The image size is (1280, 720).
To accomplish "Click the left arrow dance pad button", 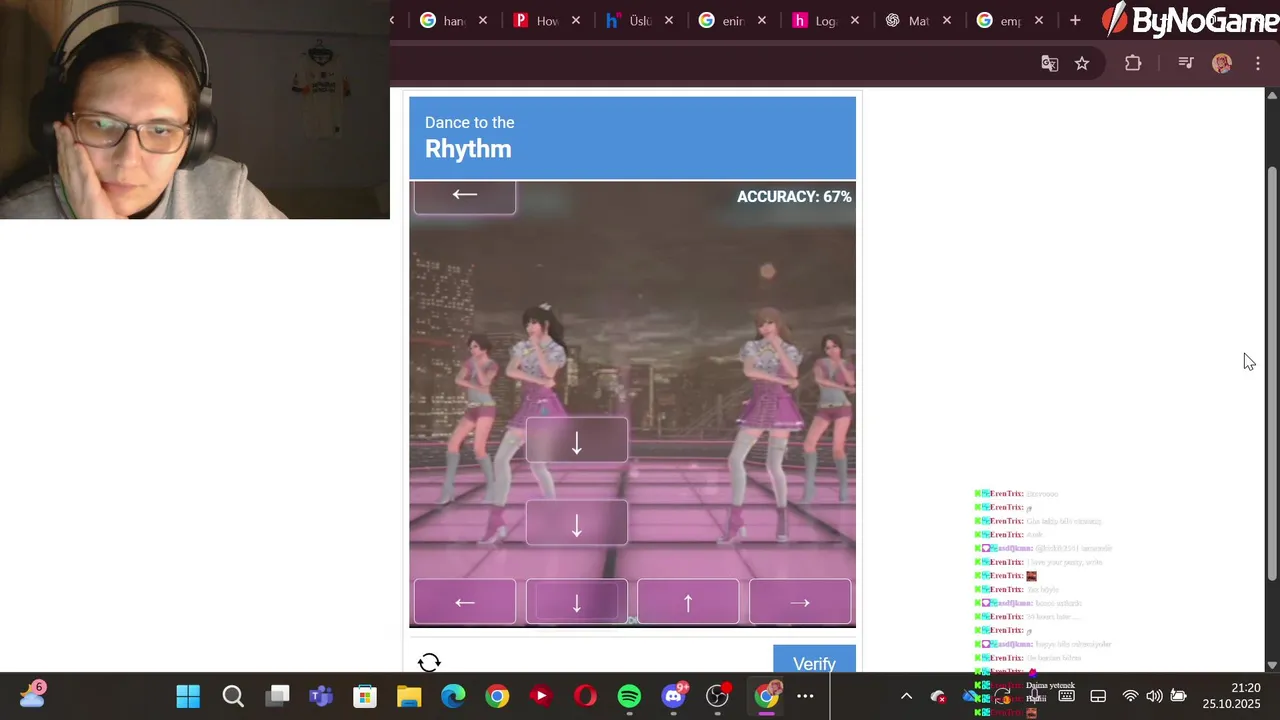I will (x=465, y=602).
